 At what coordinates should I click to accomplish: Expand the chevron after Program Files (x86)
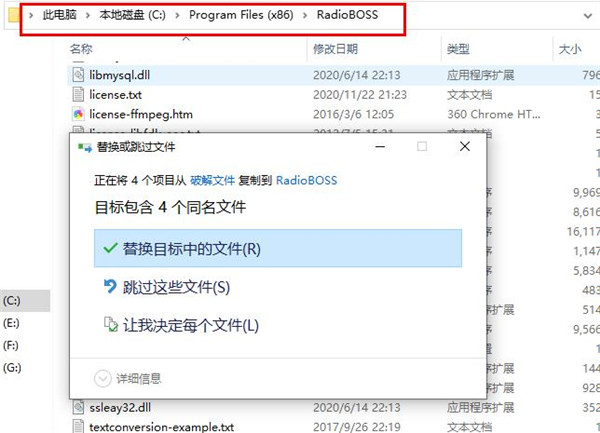pos(305,15)
